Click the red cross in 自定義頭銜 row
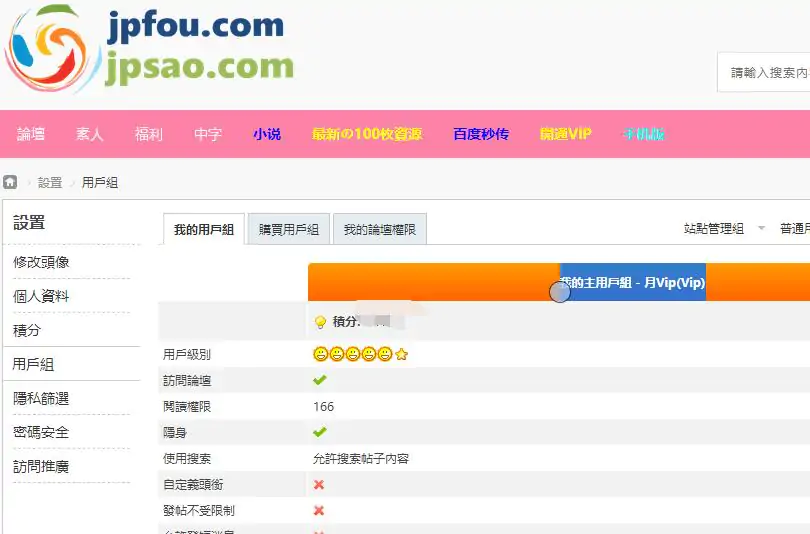810x534 pixels. pos(319,484)
